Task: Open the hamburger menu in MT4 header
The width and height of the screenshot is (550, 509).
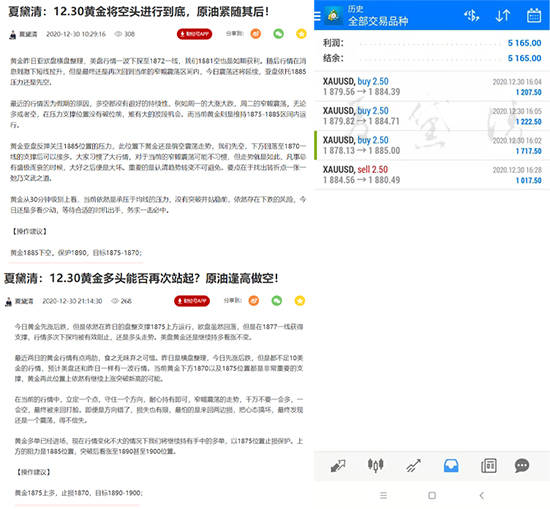Action: [x=317, y=16]
